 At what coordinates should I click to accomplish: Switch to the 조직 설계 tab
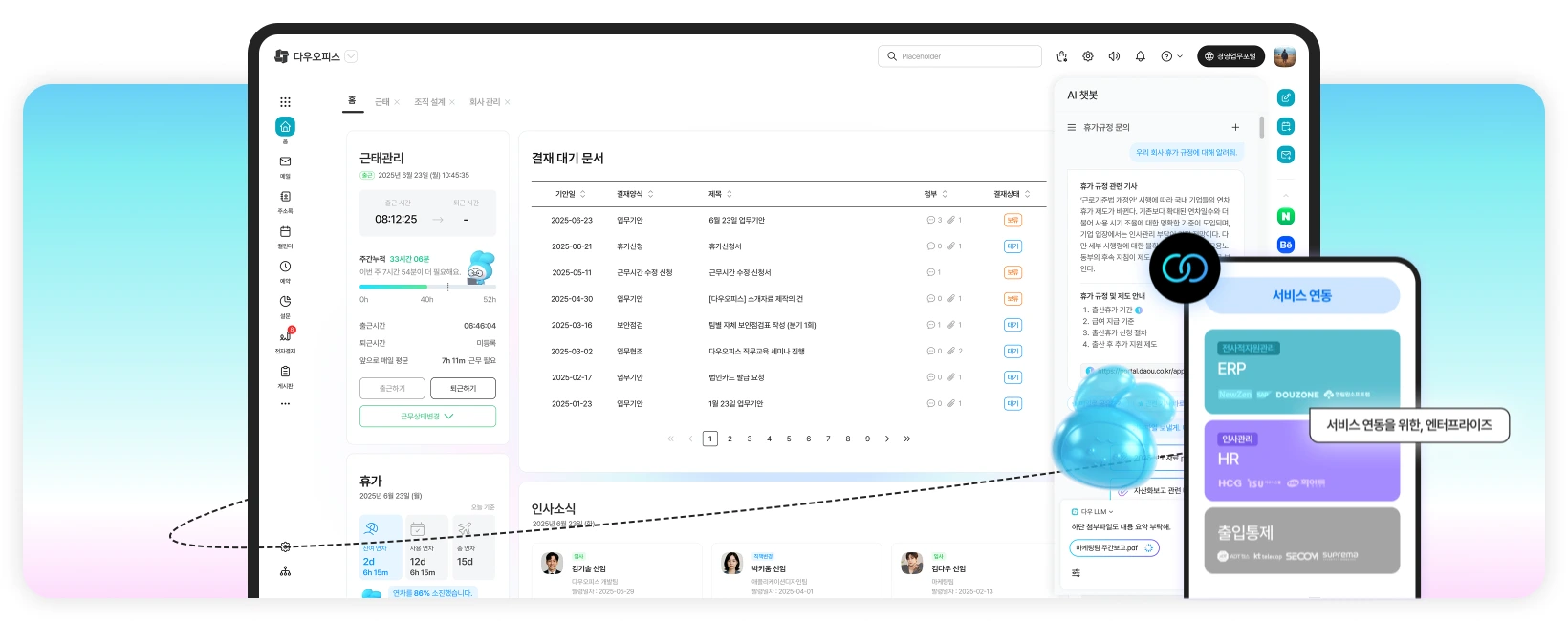click(429, 102)
